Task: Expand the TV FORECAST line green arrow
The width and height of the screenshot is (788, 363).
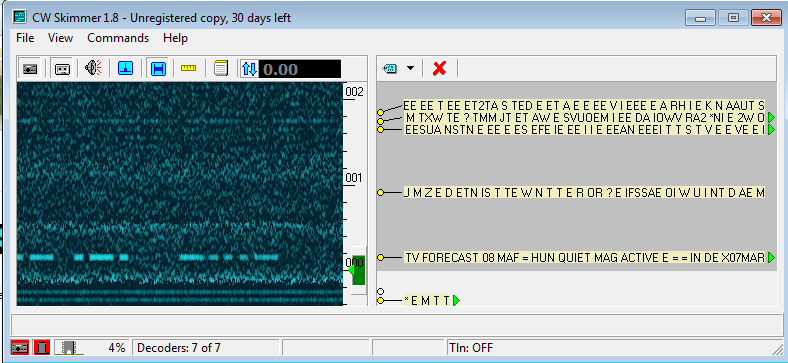Action: [771, 258]
